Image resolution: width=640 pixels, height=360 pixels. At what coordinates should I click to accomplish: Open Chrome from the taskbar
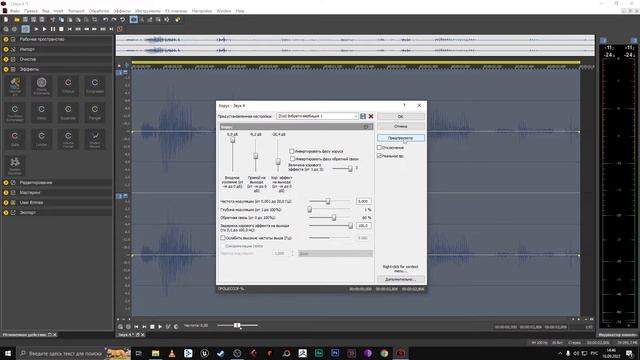point(384,353)
